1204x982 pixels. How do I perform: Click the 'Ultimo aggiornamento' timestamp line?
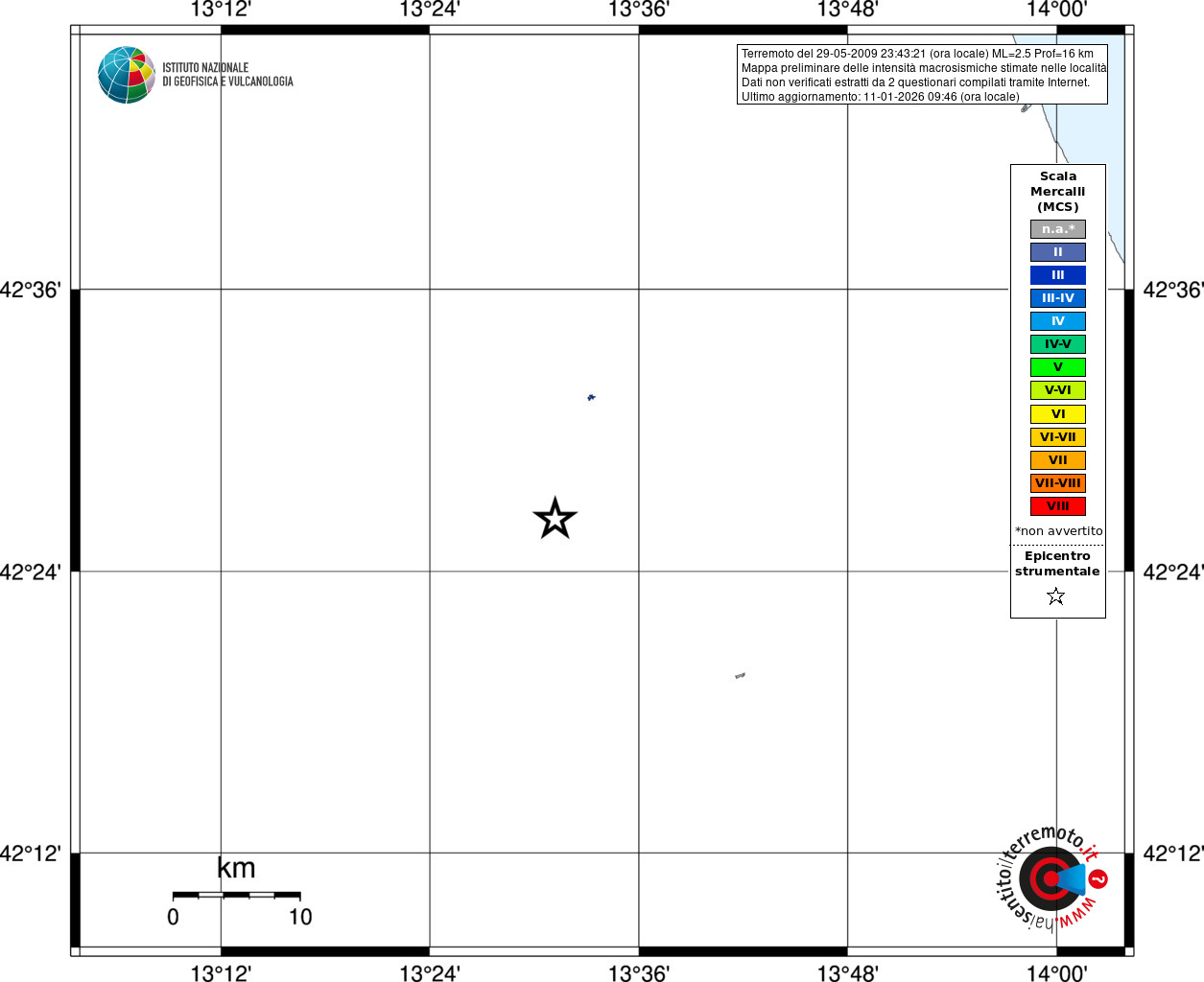pyautogui.click(x=881, y=97)
